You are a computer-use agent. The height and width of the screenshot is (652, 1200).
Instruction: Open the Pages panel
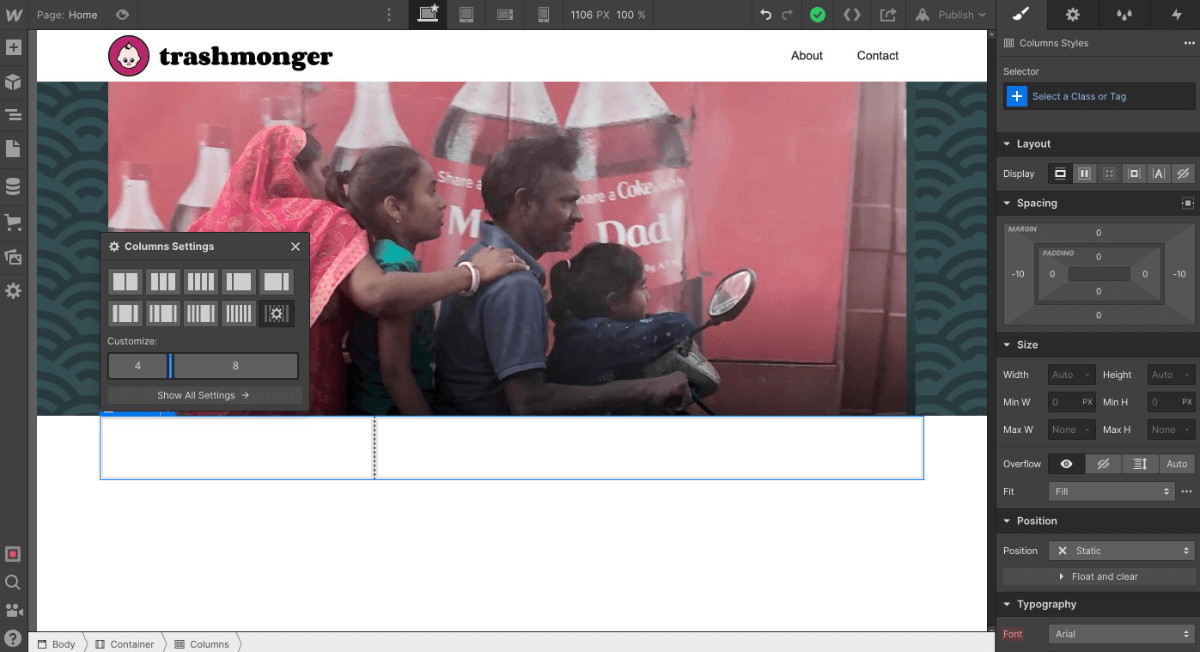(13, 149)
